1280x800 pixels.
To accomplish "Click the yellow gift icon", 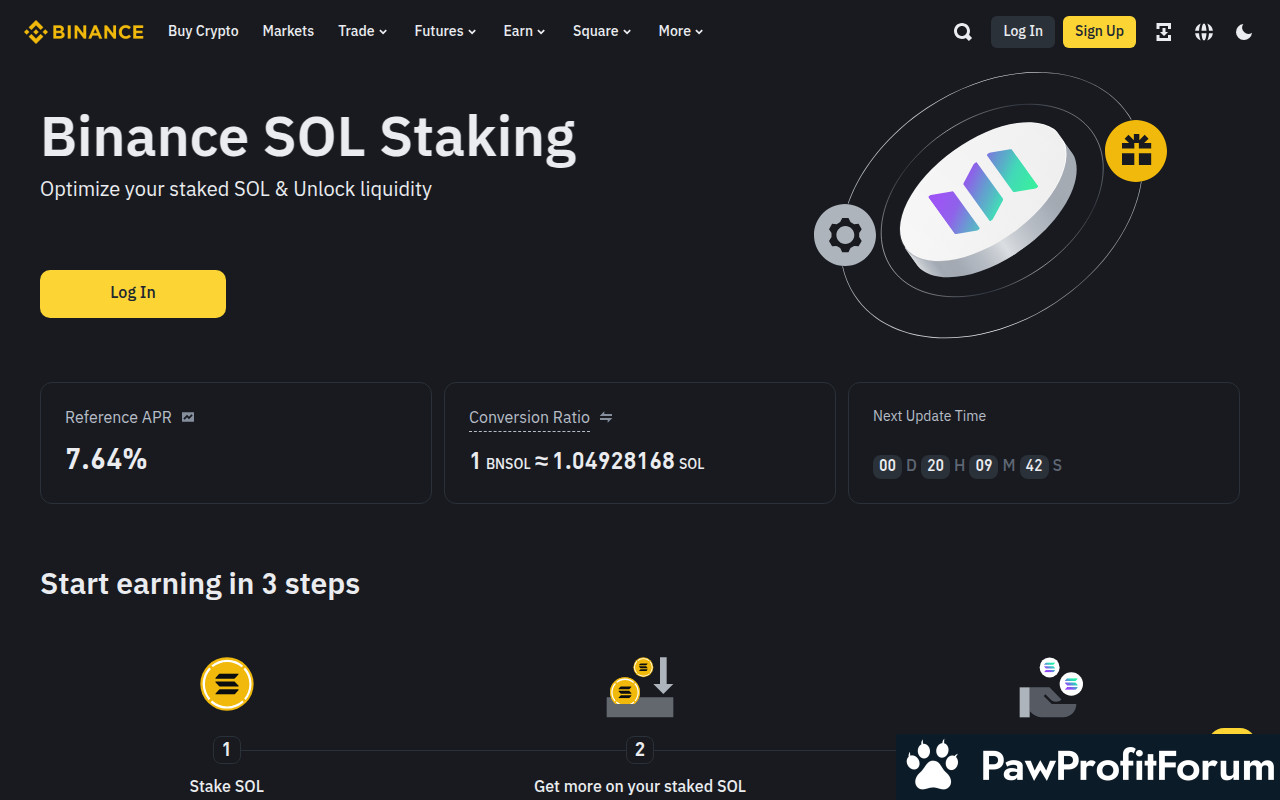I will [1136, 151].
